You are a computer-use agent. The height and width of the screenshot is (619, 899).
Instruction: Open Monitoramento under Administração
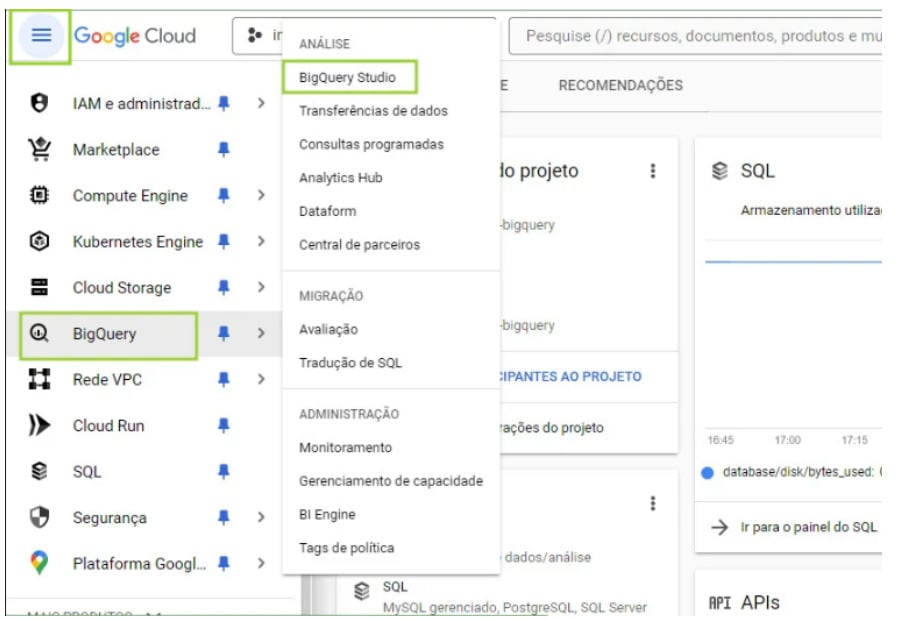point(346,448)
